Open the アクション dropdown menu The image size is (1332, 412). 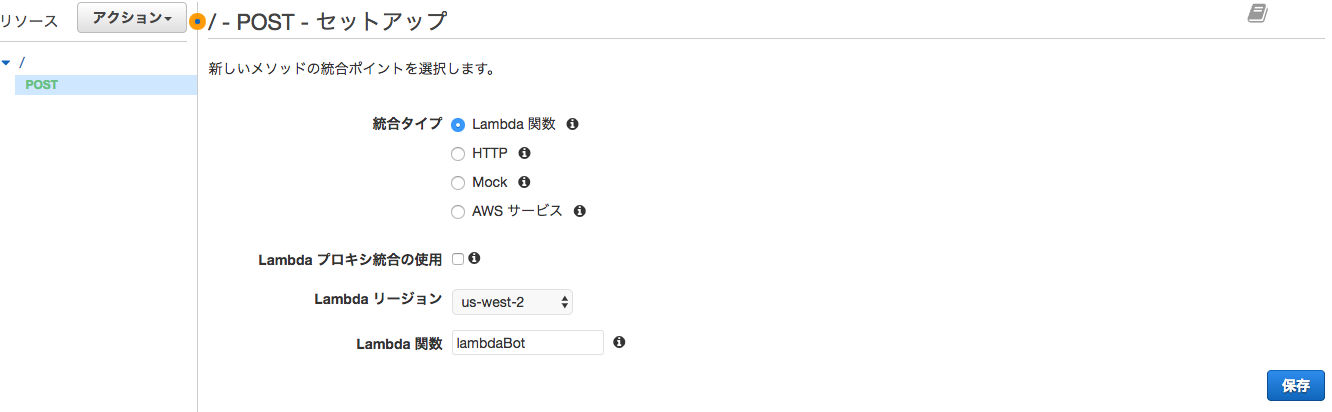(x=132, y=18)
